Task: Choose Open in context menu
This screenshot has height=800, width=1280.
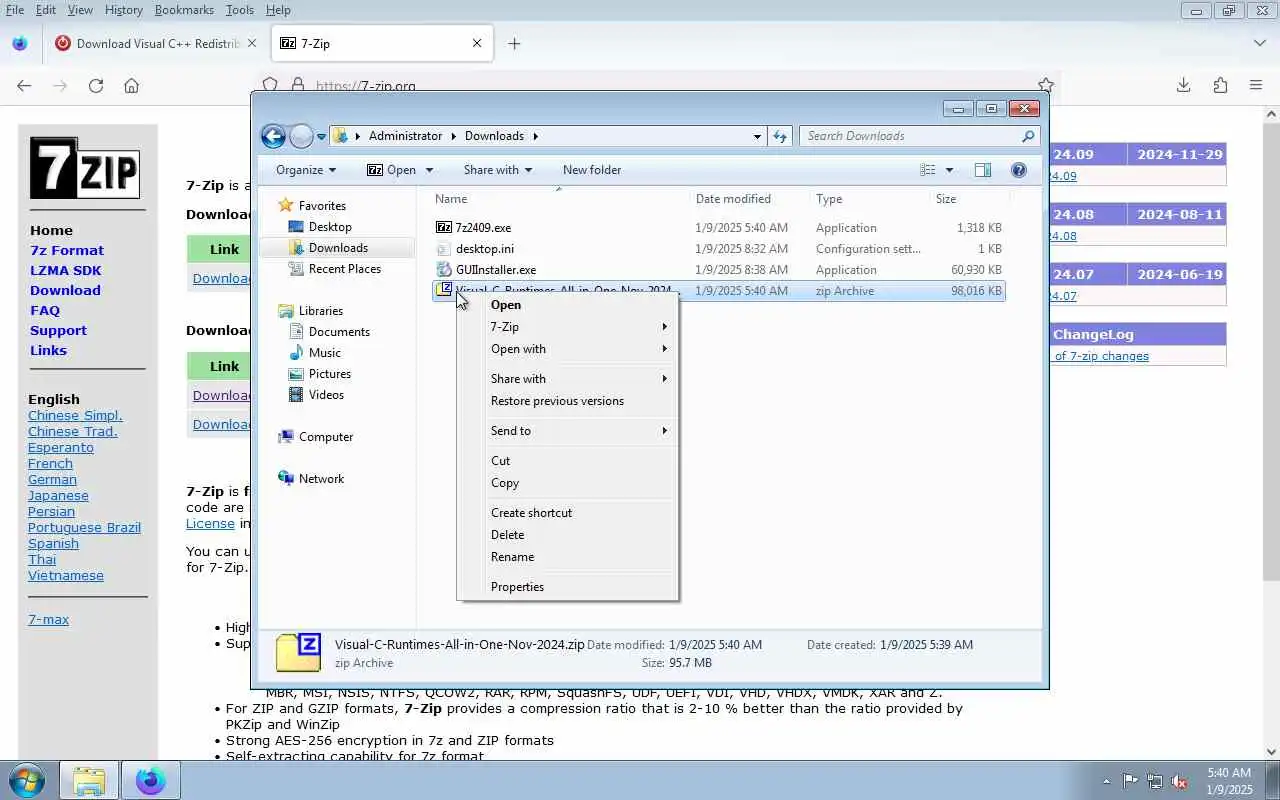Action: point(568,305)
